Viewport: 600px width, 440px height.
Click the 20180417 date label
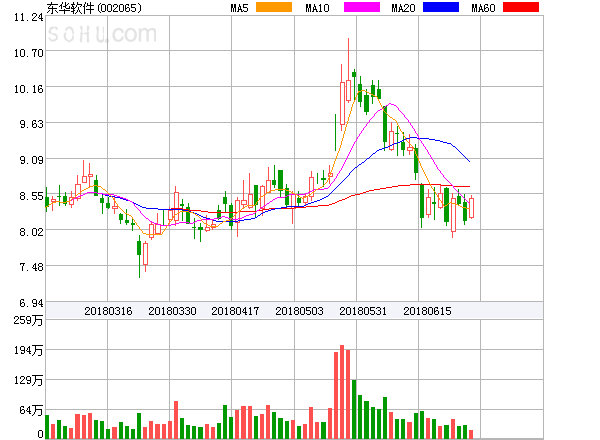point(235,311)
